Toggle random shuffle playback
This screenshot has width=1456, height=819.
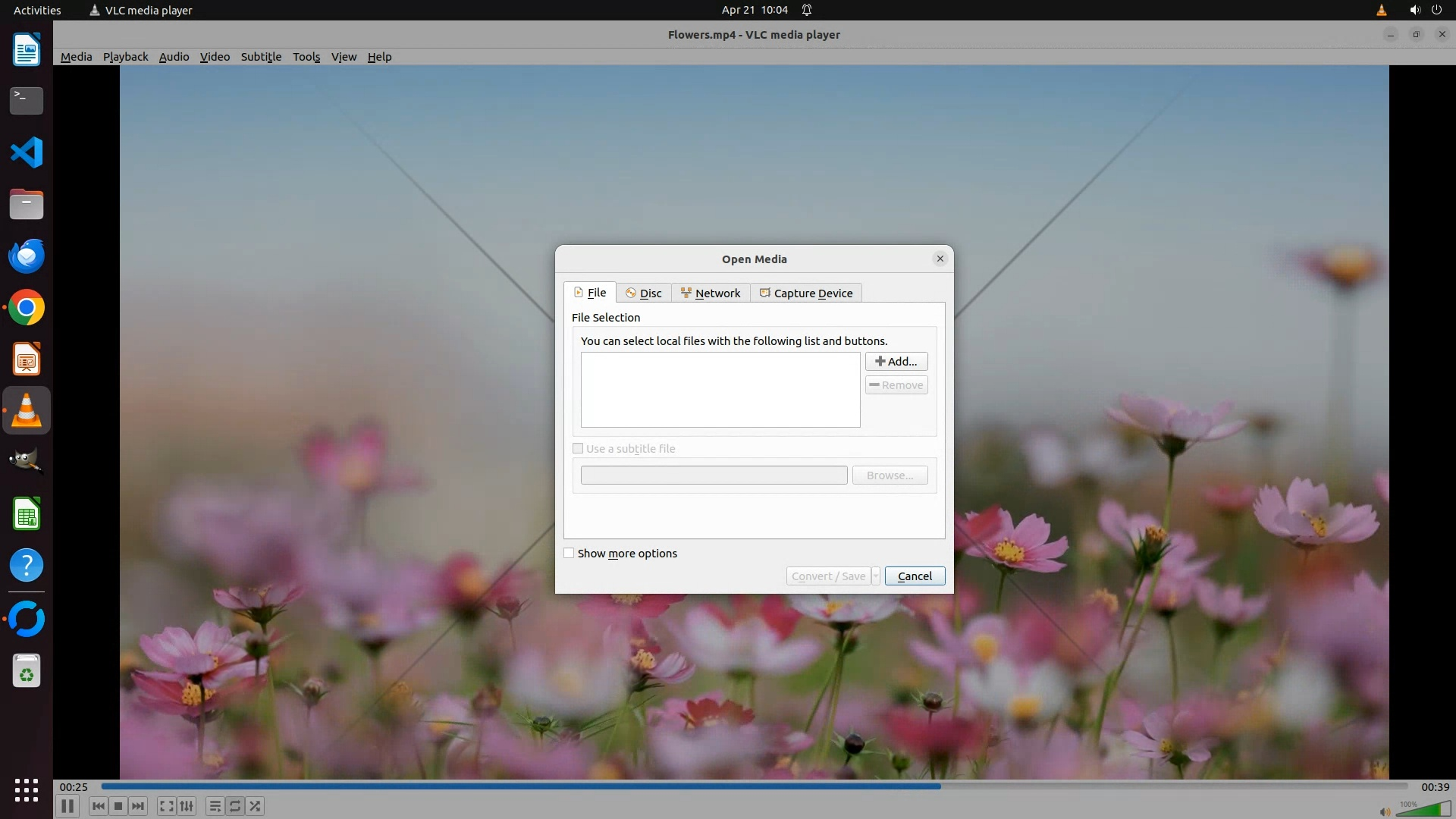(x=256, y=806)
